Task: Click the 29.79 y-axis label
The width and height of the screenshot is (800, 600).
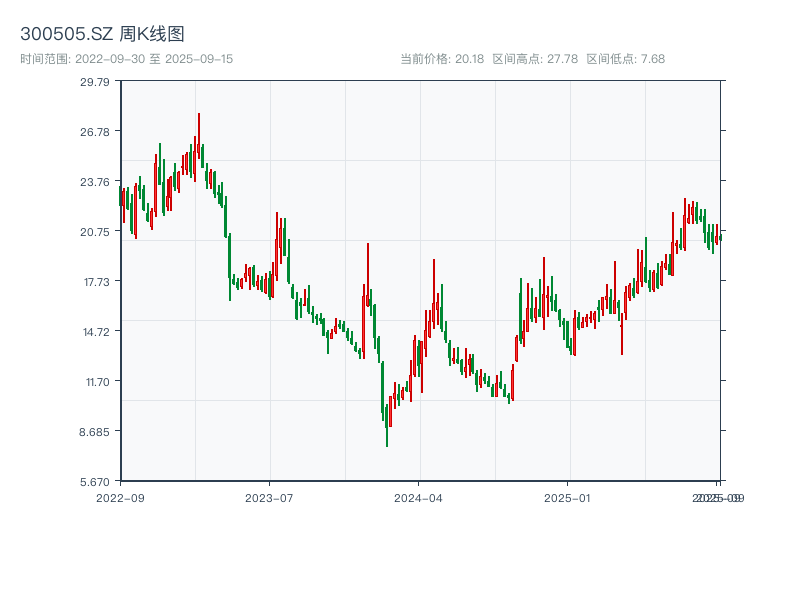Action: pyautogui.click(x=95, y=82)
